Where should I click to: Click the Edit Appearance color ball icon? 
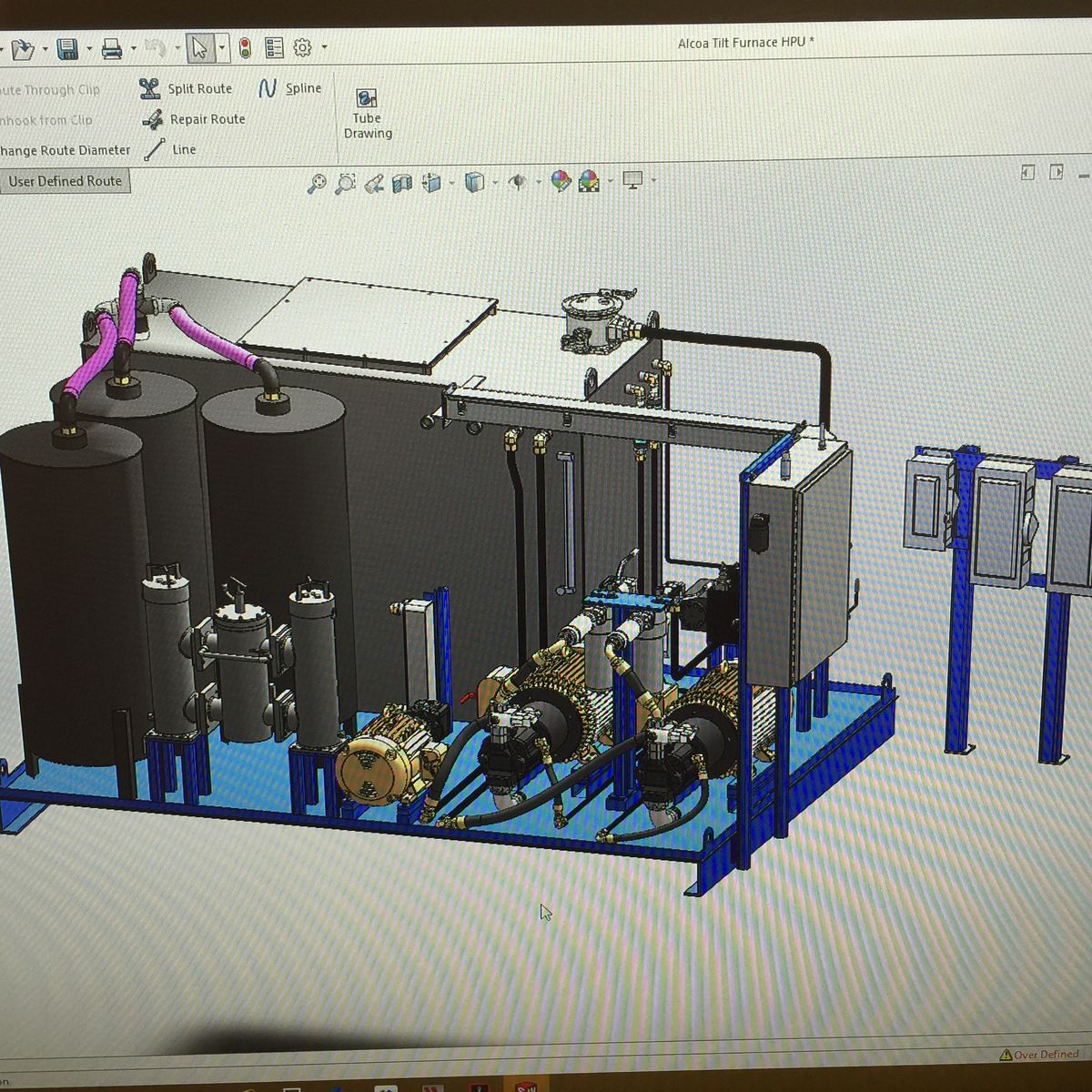[561, 181]
